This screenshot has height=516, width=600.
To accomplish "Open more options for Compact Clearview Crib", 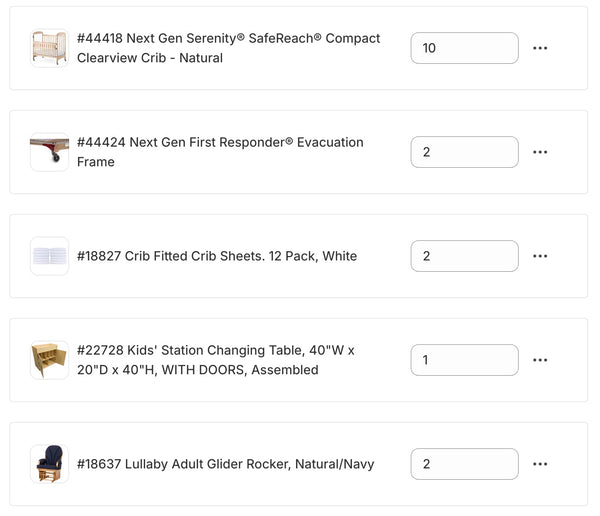I will point(540,48).
